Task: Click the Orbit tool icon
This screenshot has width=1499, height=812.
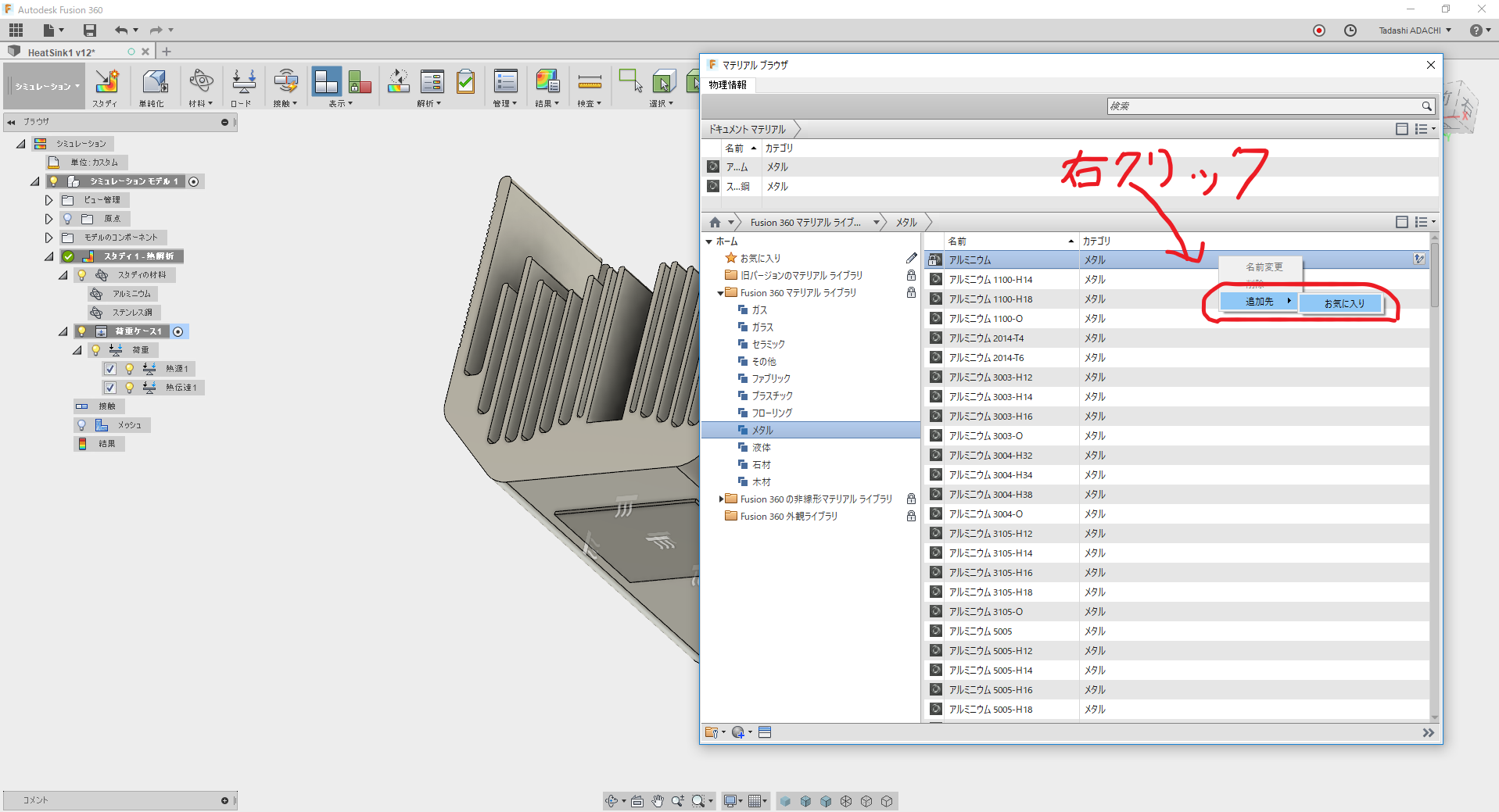Action: (612, 800)
